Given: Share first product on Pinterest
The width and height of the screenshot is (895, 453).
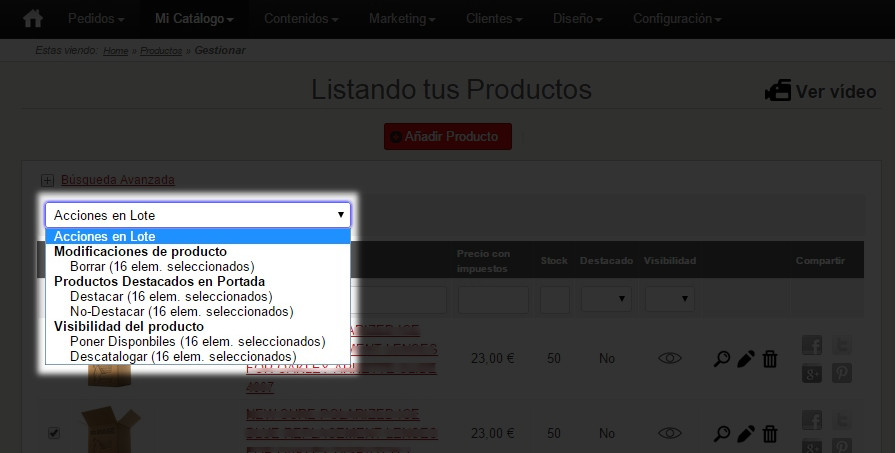Looking at the screenshot, I should (841, 373).
